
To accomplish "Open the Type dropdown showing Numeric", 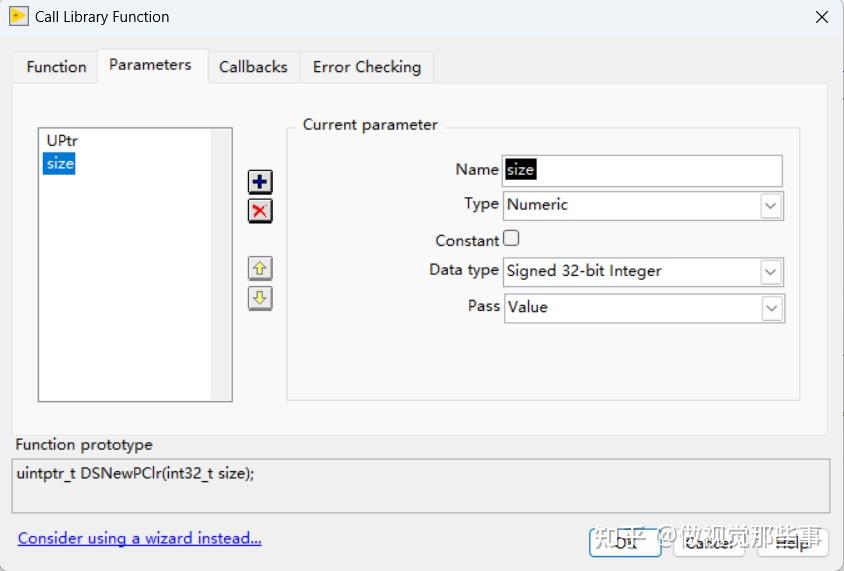I will click(643, 206).
